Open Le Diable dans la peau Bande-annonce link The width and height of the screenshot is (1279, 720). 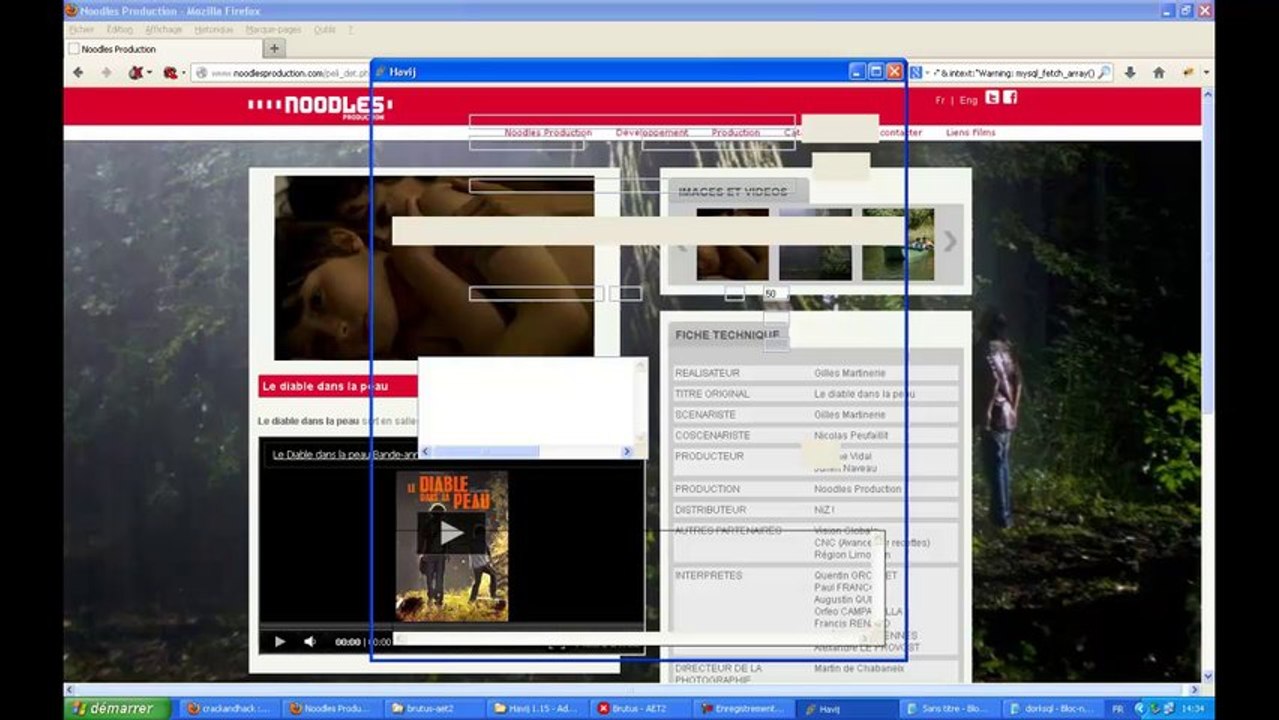346,454
